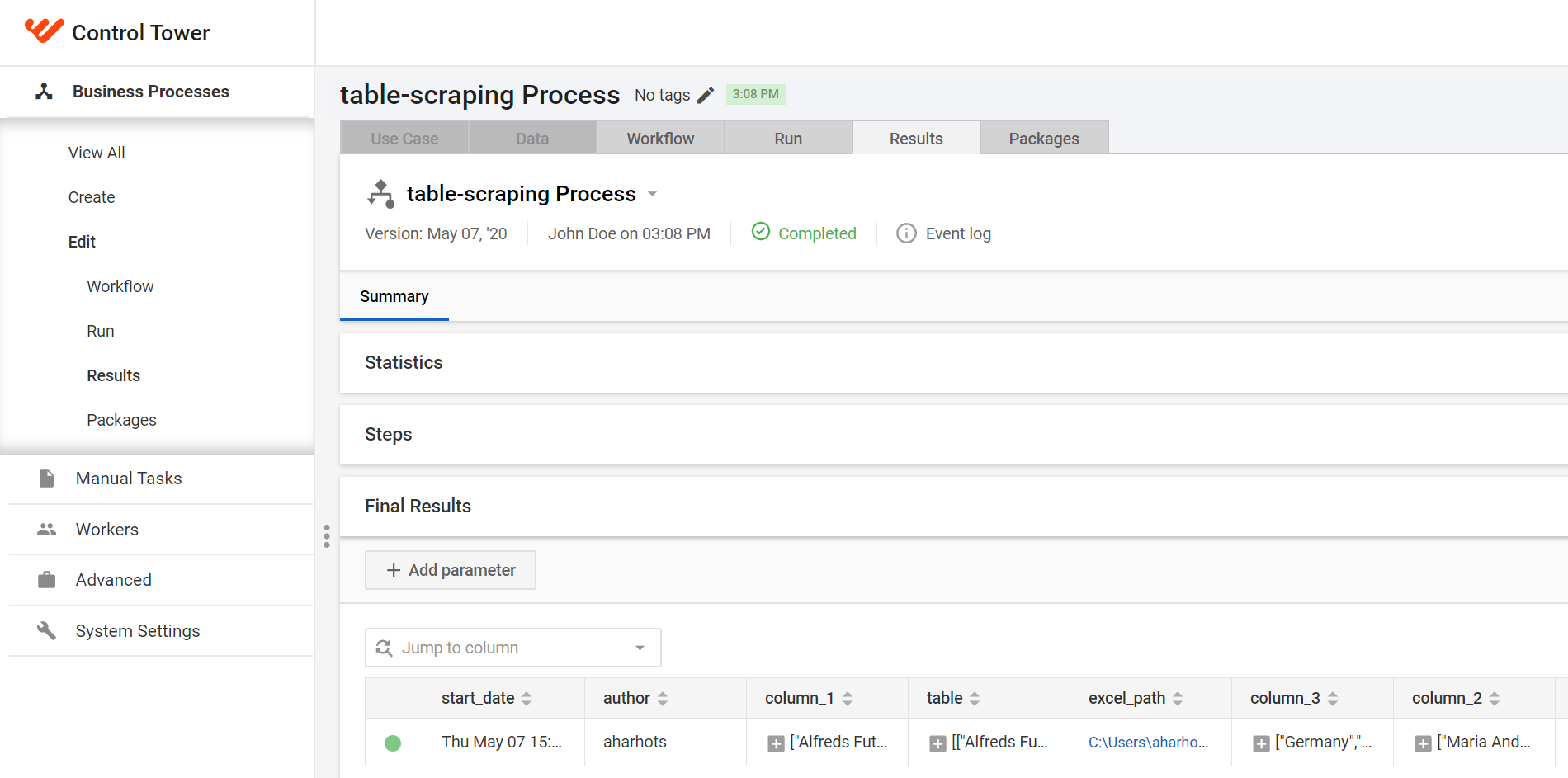
Task: Switch to the Packages tab
Action: click(x=1044, y=138)
